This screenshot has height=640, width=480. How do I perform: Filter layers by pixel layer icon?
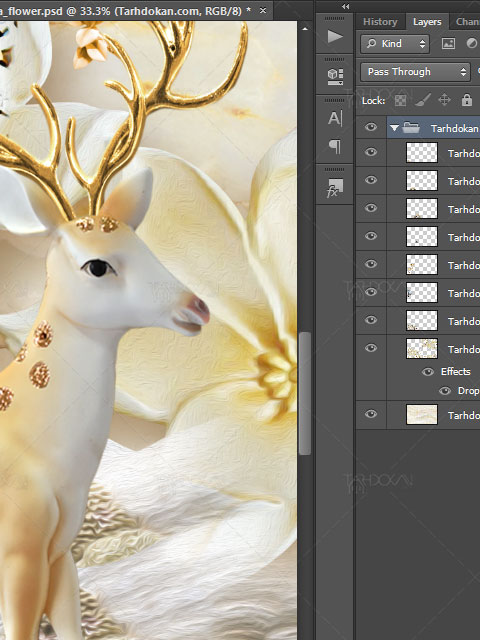pos(448,44)
